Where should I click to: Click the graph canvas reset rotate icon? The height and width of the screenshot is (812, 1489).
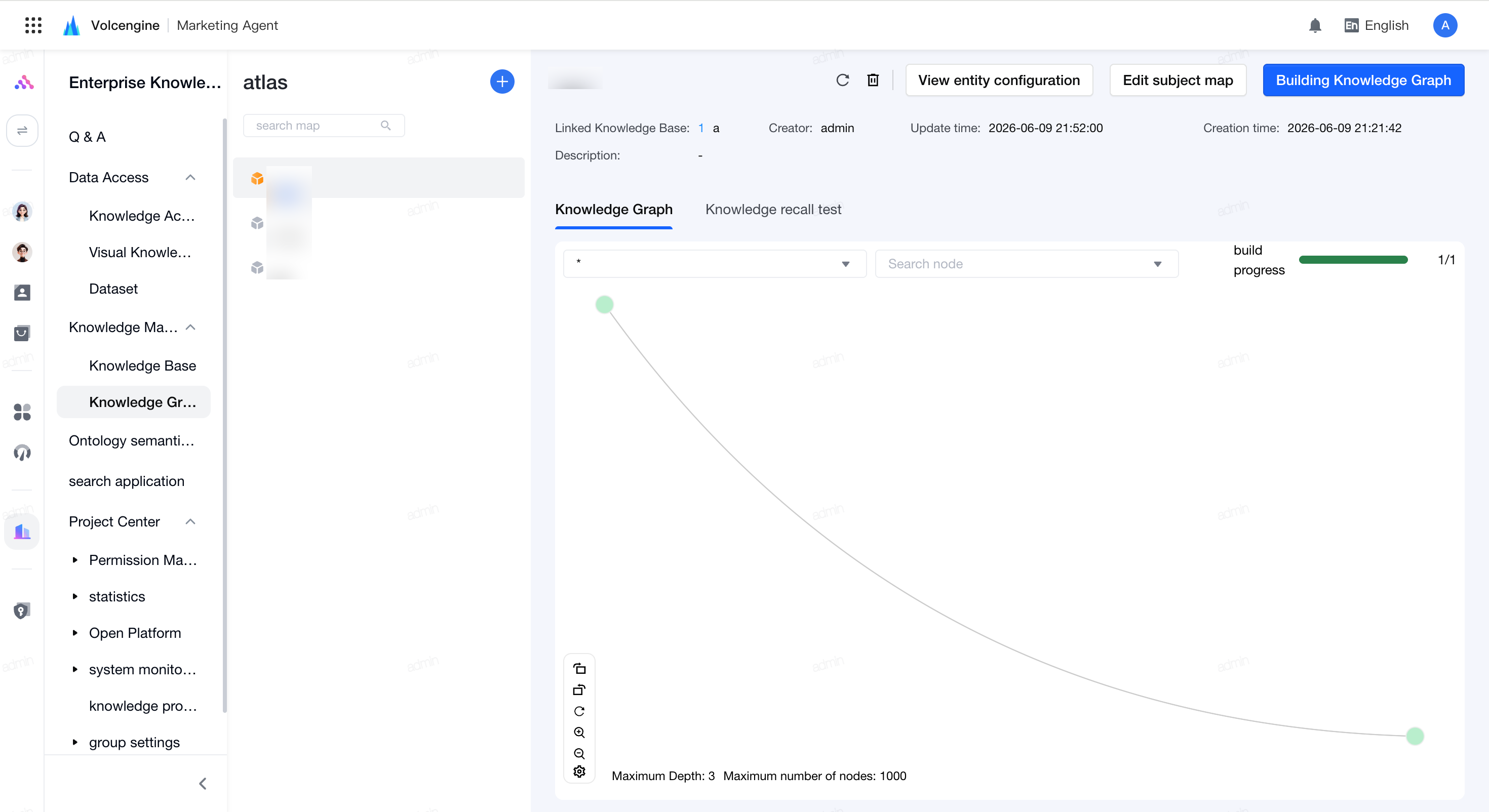click(x=579, y=711)
